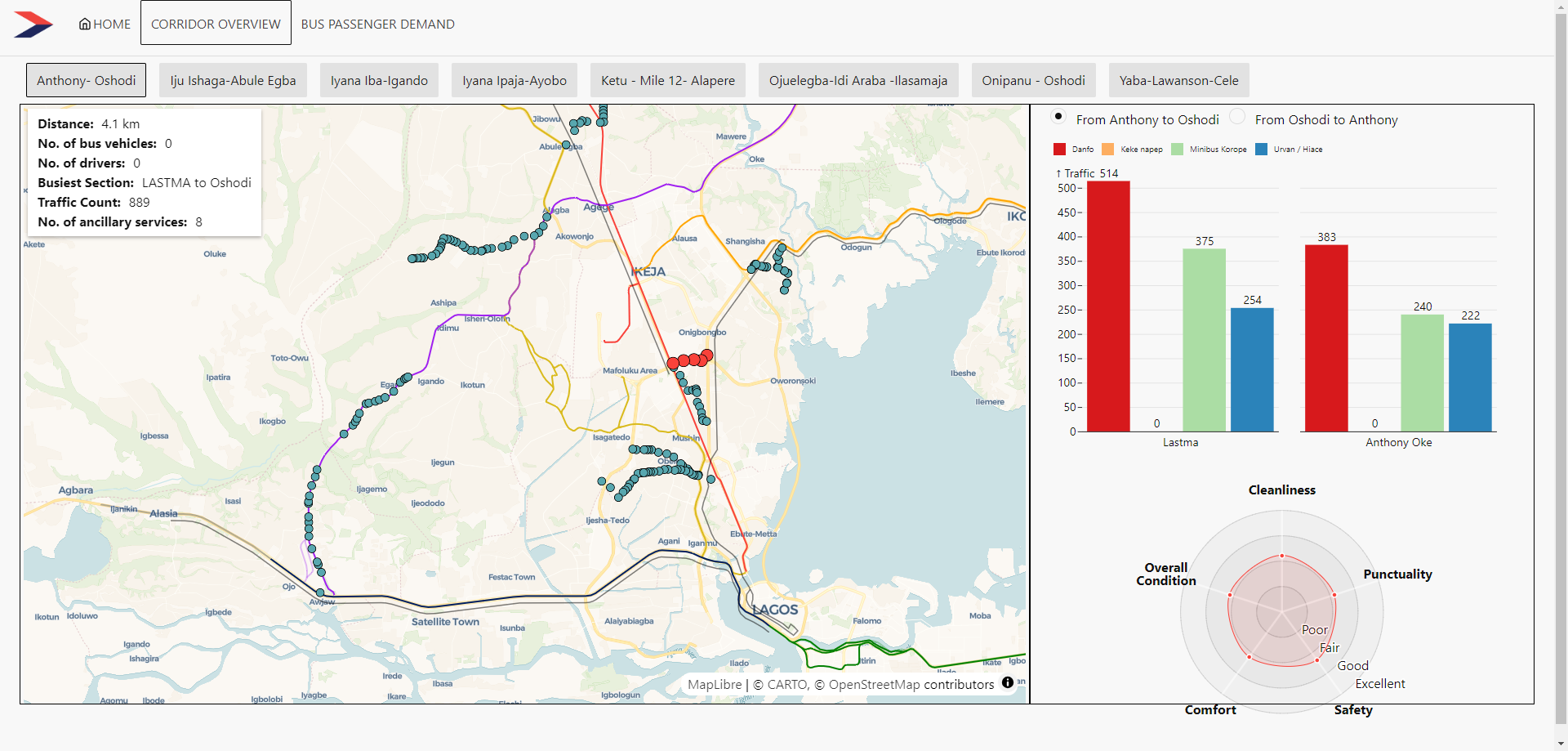Click the Busiest Section LASTMA to Oshodi text

(x=145, y=183)
